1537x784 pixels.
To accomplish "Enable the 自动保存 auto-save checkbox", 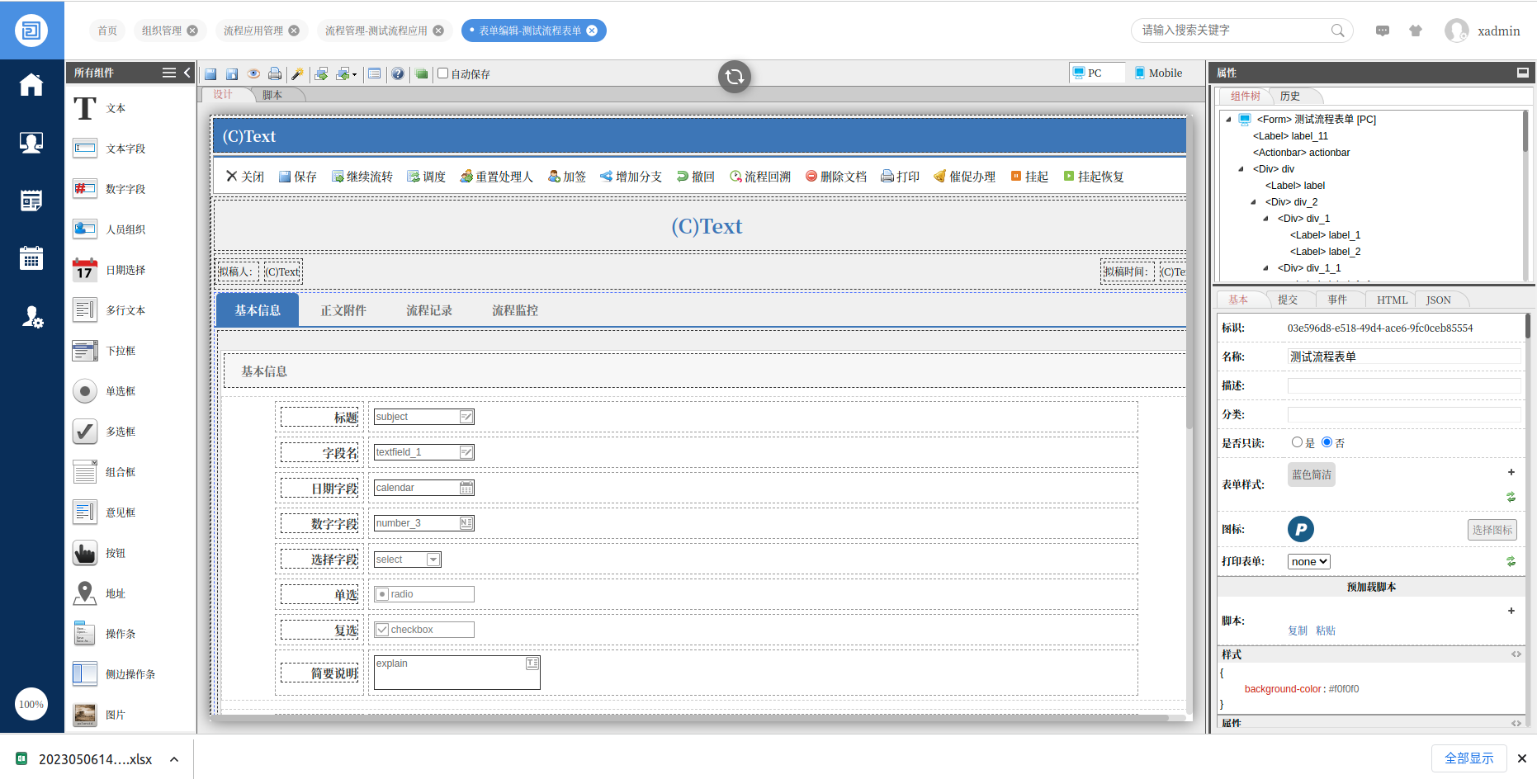I will (443, 73).
